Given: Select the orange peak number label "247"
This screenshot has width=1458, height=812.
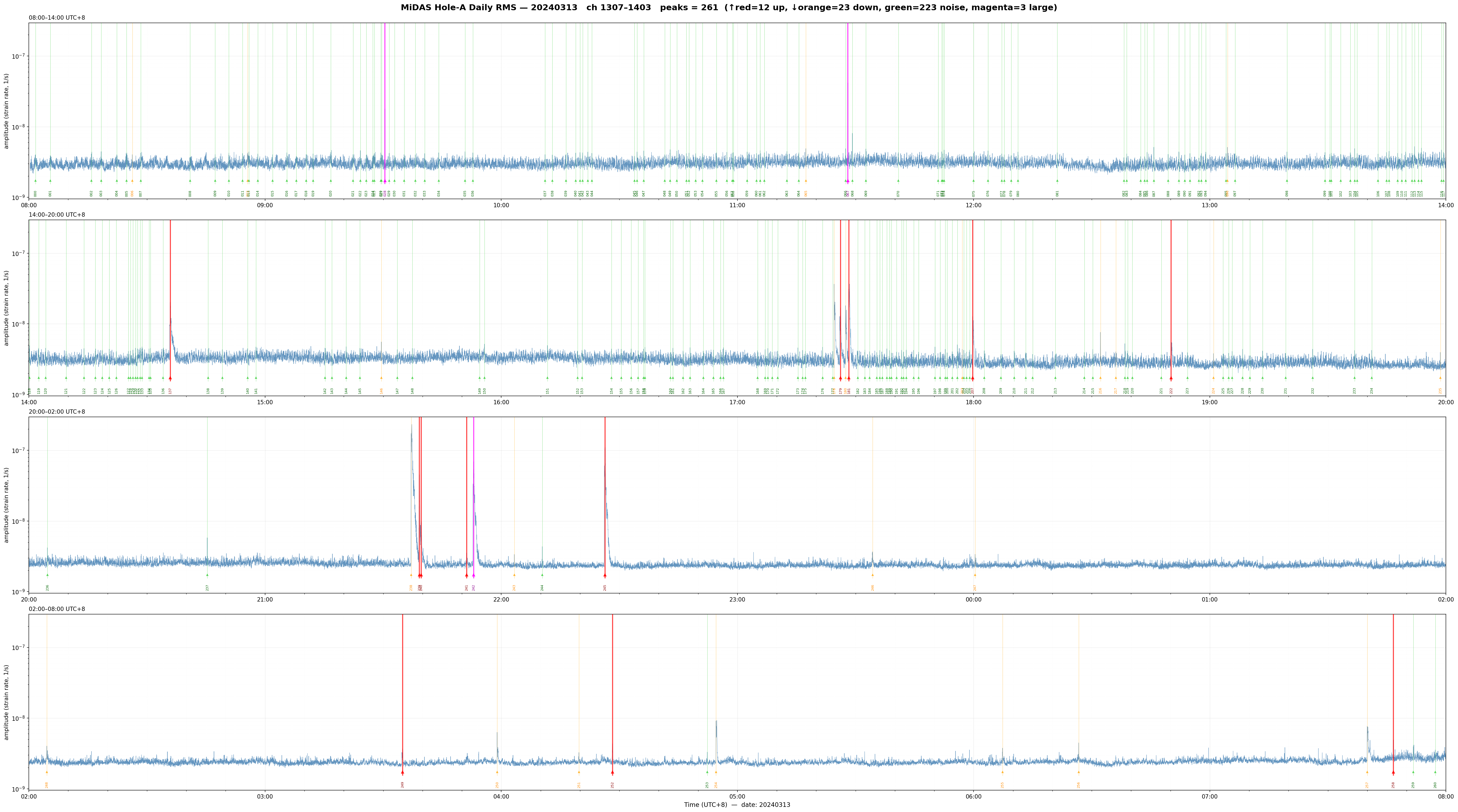Looking at the screenshot, I should pyautogui.click(x=975, y=588).
